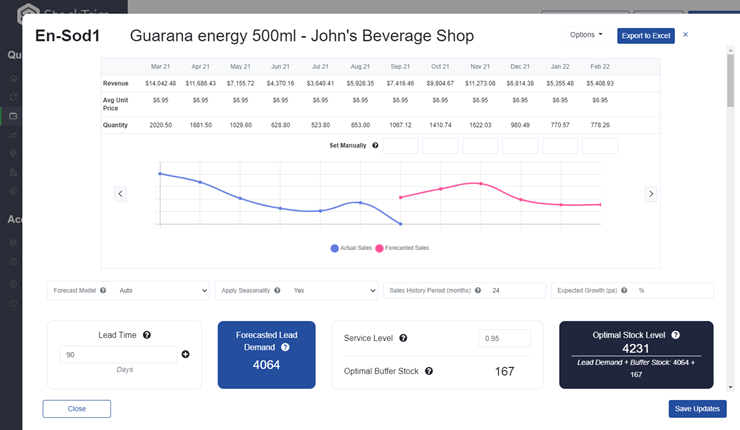Screen dimensions: 740x430
Task: Click the power icon in background sidebar
Action: 13,304
